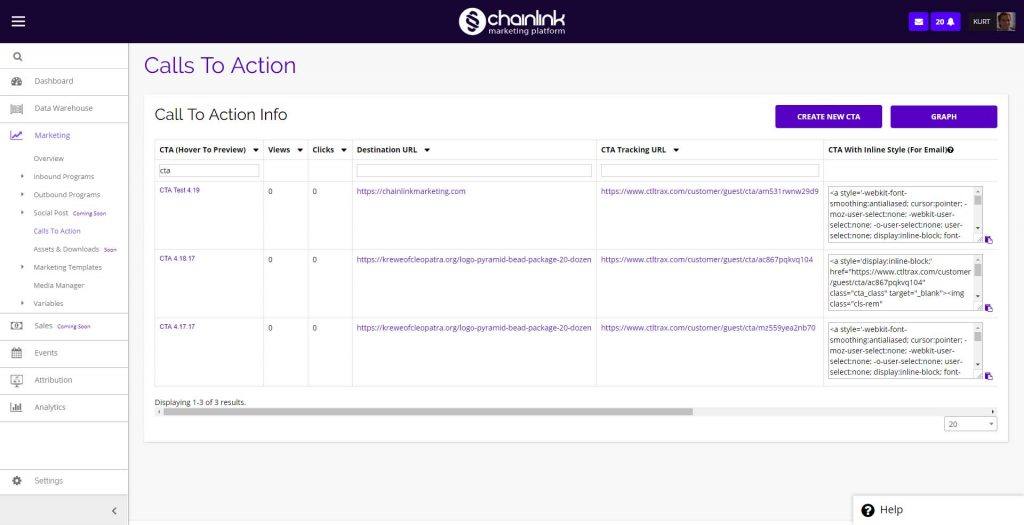Screen dimensions: 1024x525
Task: Open the chainlinkmarketing.com destination link
Action: 411,191
